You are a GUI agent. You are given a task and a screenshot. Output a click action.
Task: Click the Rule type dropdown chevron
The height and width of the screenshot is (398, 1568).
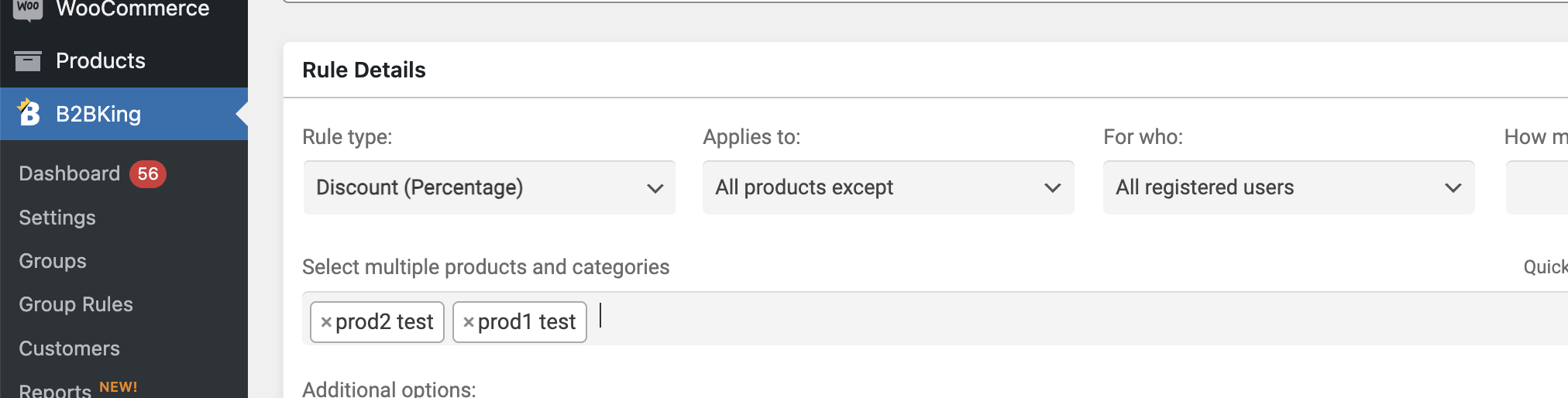pos(655,188)
